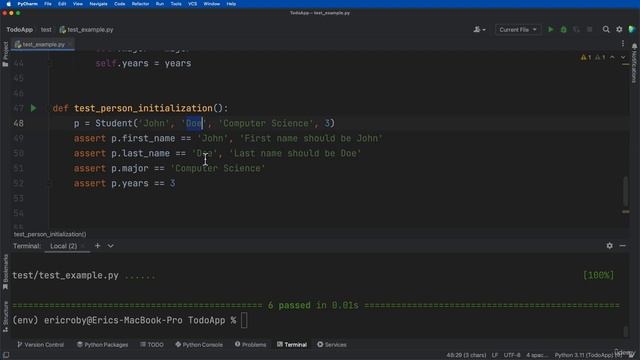Open the Structure tool window
Screen dimensions: 640x360
pos(5,317)
